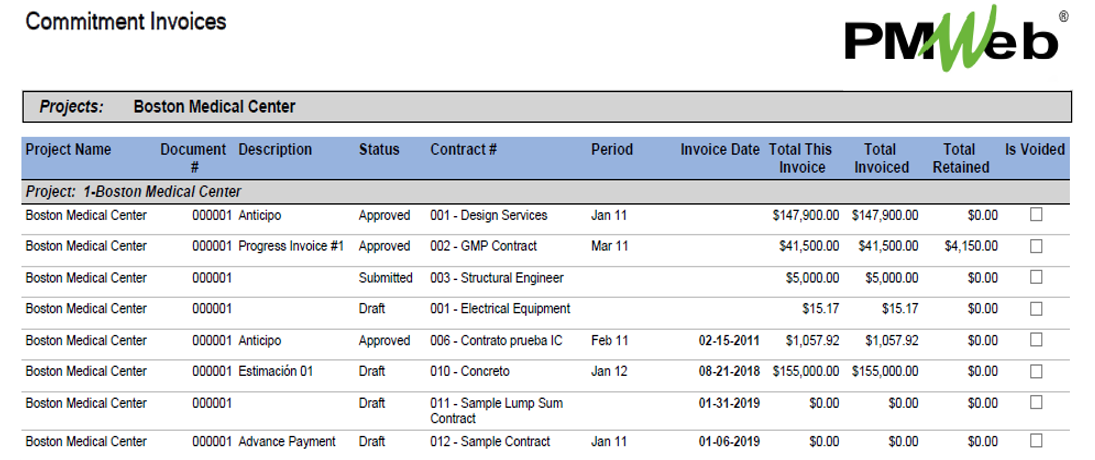Click the $41,500.00 Total Invoiced value
This screenshot has width=1095, height=460.
coord(888,246)
